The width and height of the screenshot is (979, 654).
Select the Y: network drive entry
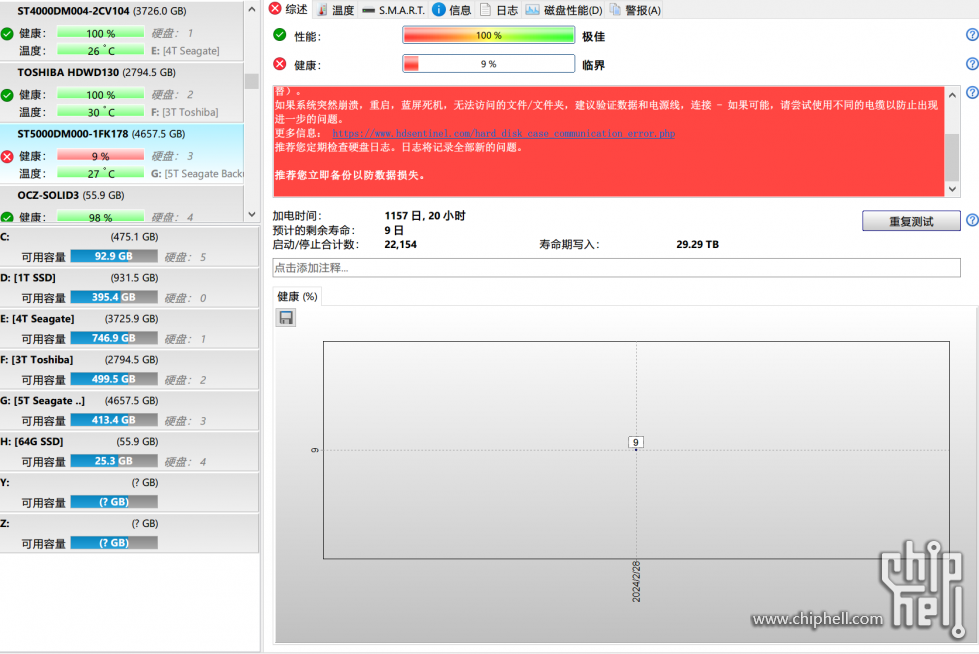click(129, 493)
